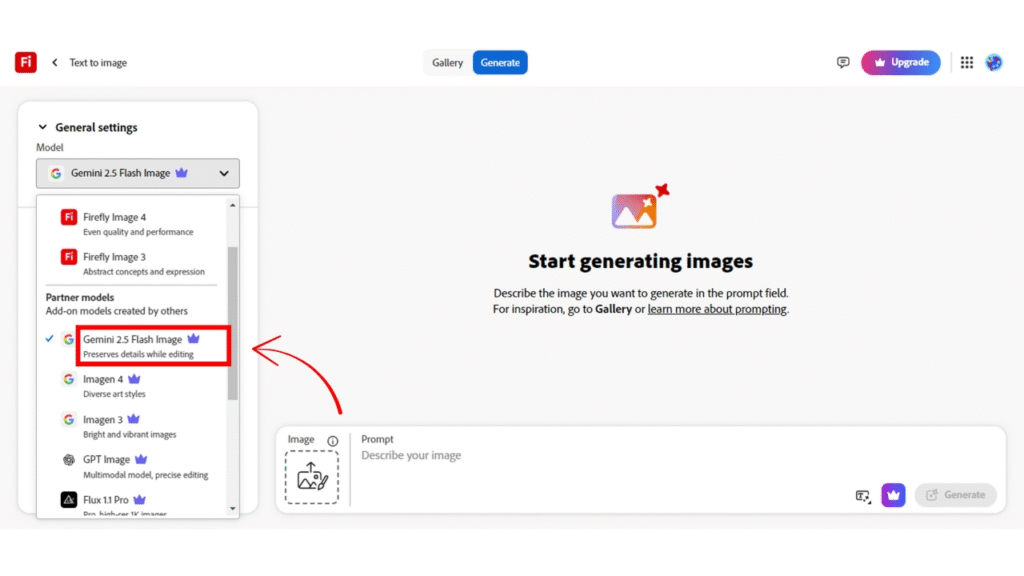Click the purple crown premium icon
The width and height of the screenshot is (1024, 576).
[x=893, y=495]
